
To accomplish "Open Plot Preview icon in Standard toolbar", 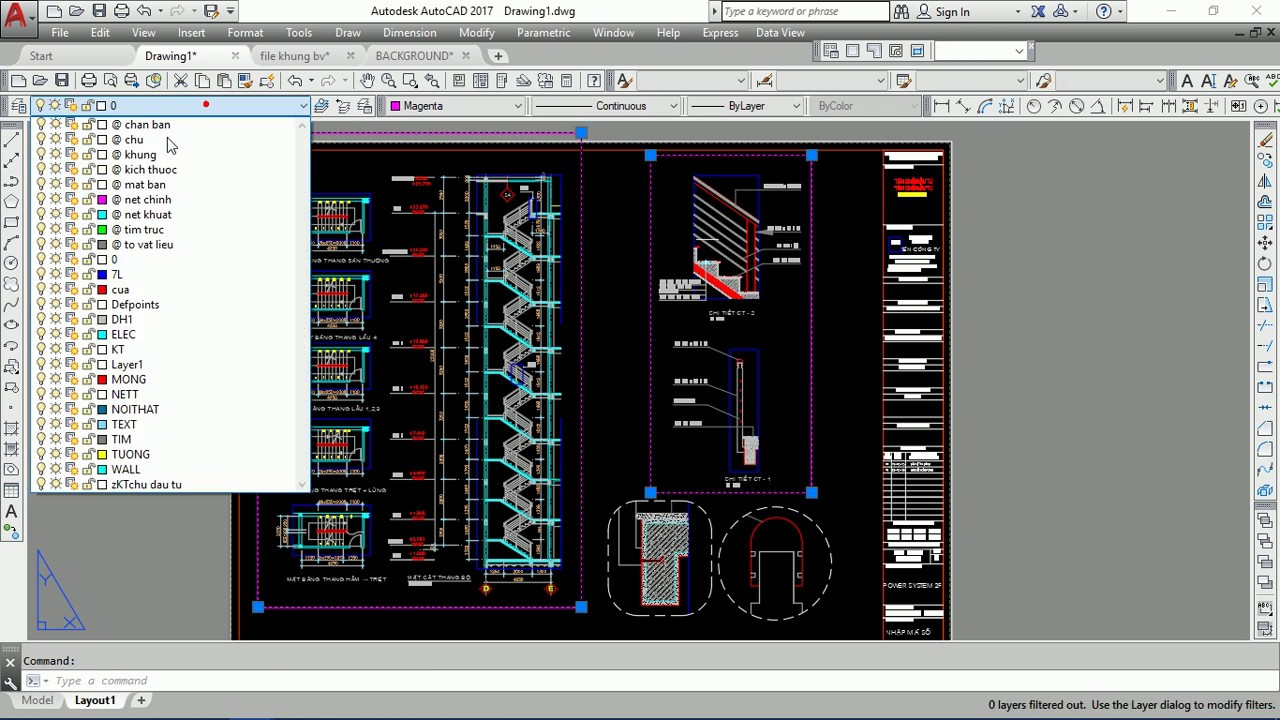I will pyautogui.click(x=110, y=80).
